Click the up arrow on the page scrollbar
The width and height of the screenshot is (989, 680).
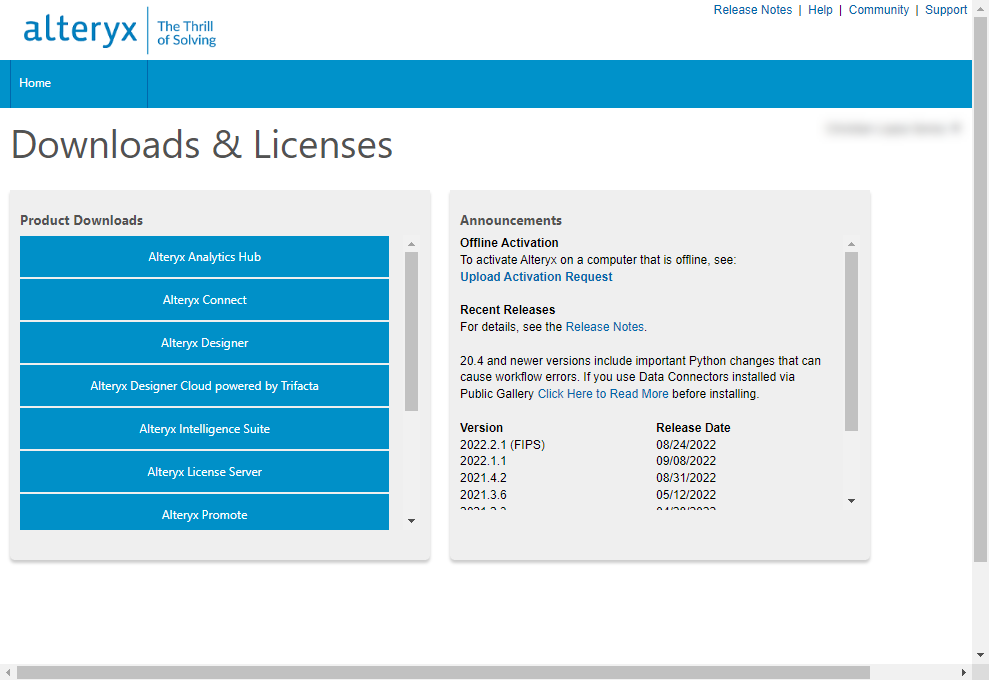point(981,8)
